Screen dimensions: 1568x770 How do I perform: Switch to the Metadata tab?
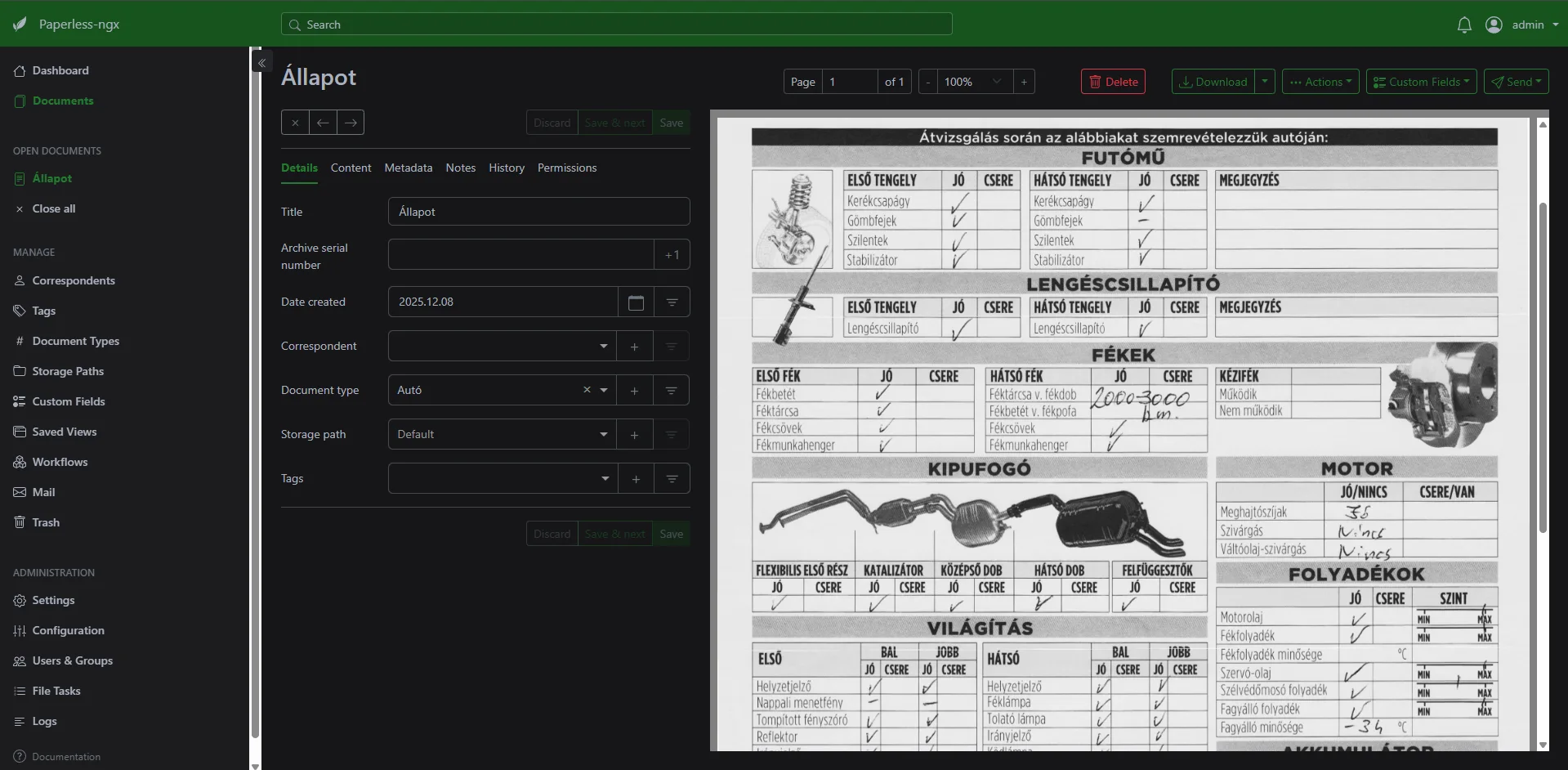[409, 168]
